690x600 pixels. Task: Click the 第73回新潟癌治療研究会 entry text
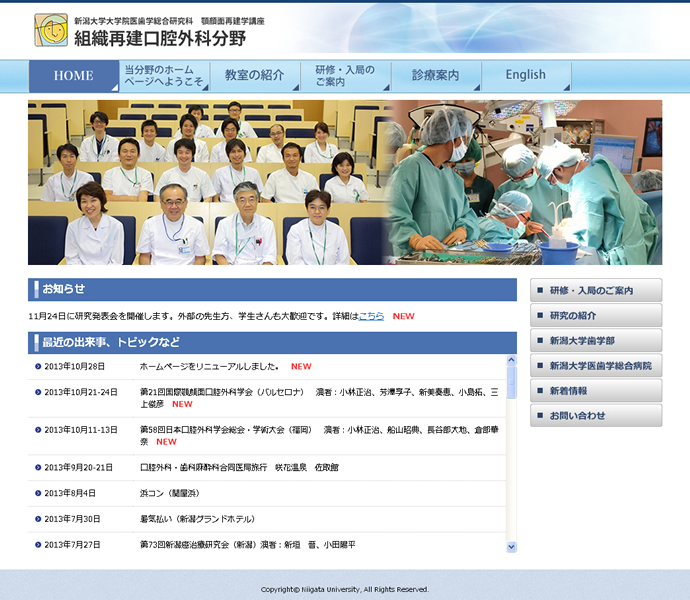pos(247,545)
